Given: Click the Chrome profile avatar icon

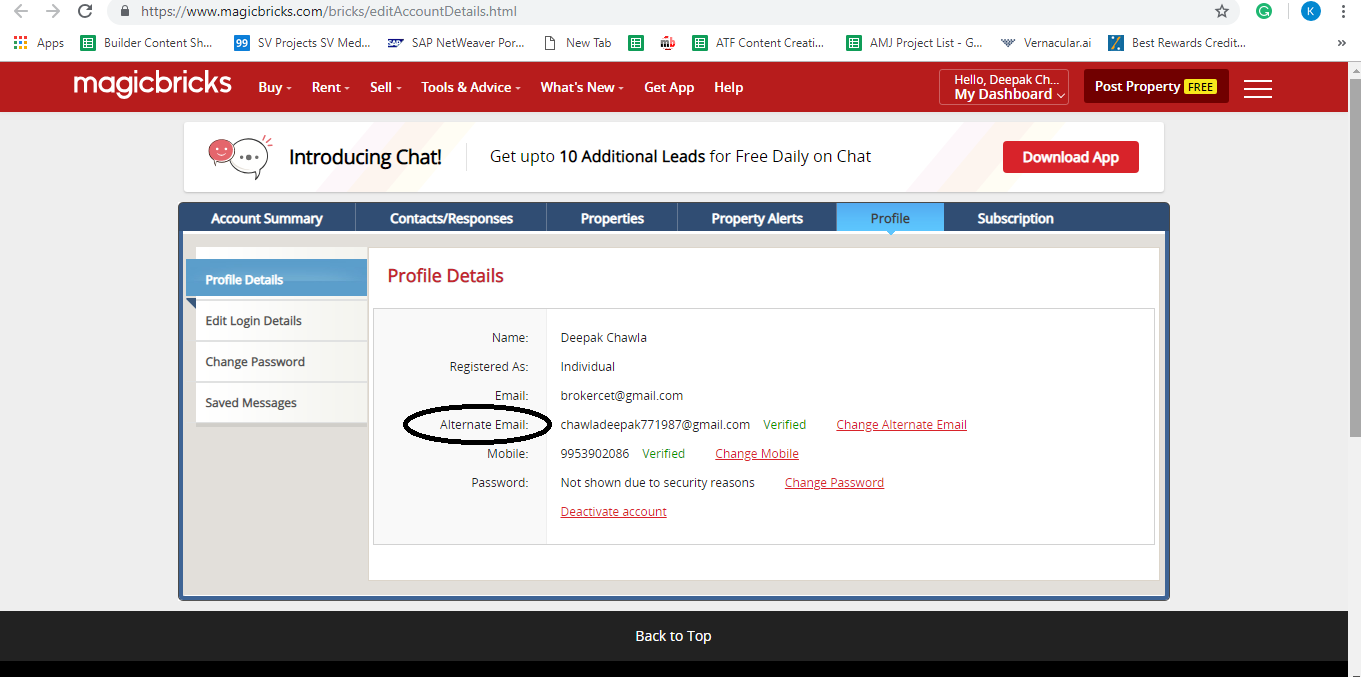Looking at the screenshot, I should [x=1310, y=12].
